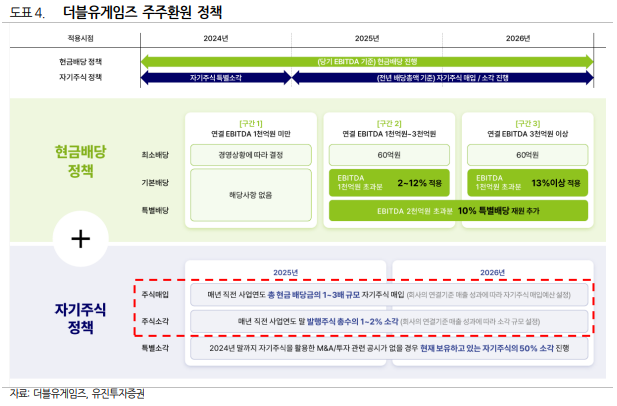The image size is (617, 406).
Task: Click '2024년' in the timeline header
Action: pos(216,38)
